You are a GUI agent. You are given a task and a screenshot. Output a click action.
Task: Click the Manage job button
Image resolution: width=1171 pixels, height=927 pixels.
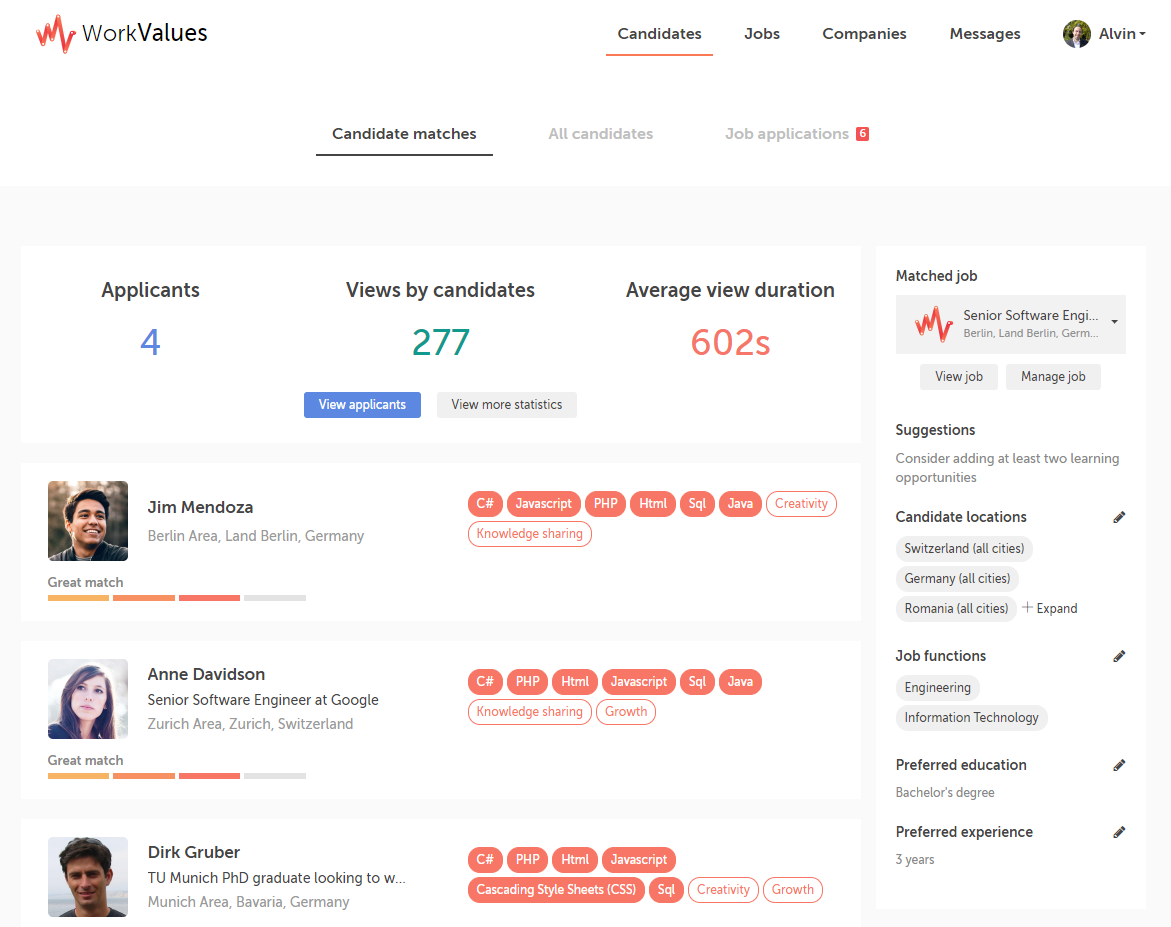(1053, 376)
